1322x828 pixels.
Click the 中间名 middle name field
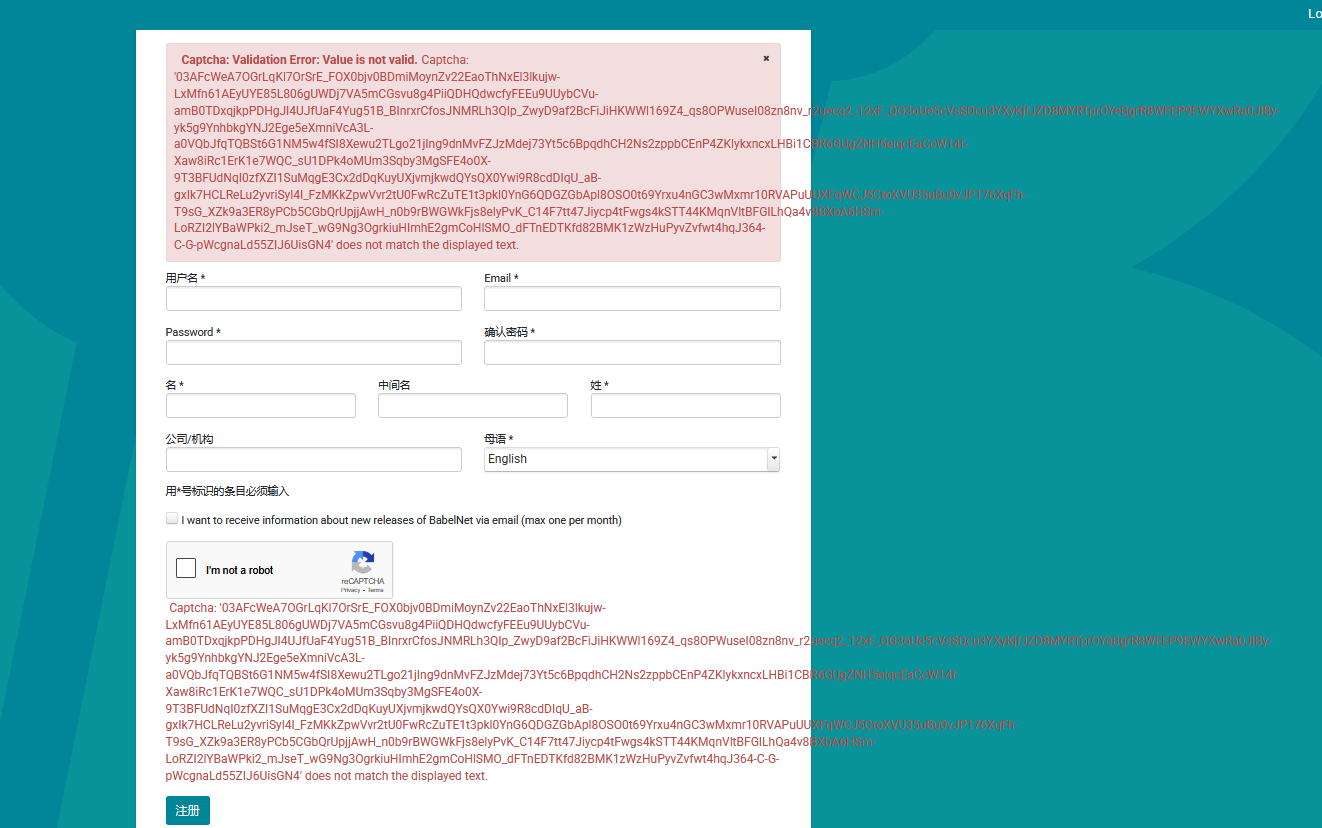click(x=473, y=405)
